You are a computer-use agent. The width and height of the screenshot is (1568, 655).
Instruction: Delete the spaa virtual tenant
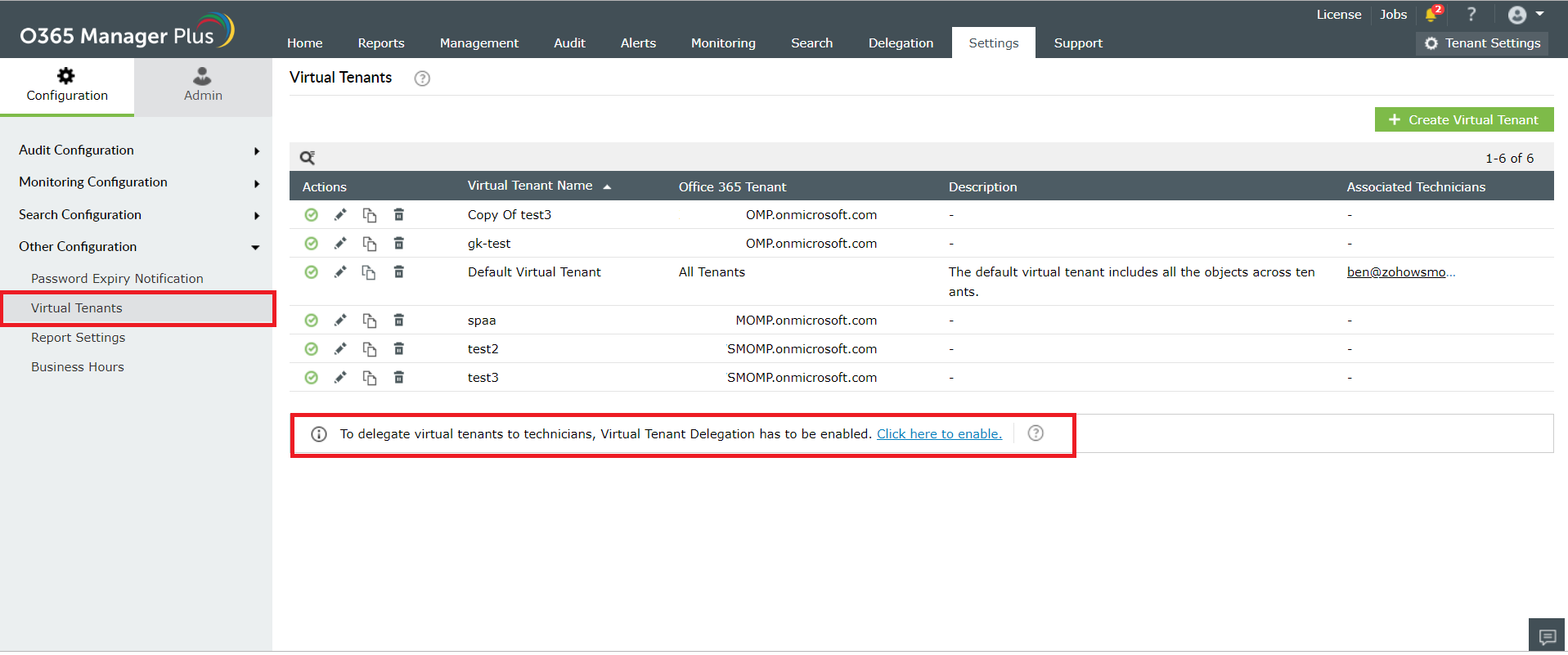399,321
